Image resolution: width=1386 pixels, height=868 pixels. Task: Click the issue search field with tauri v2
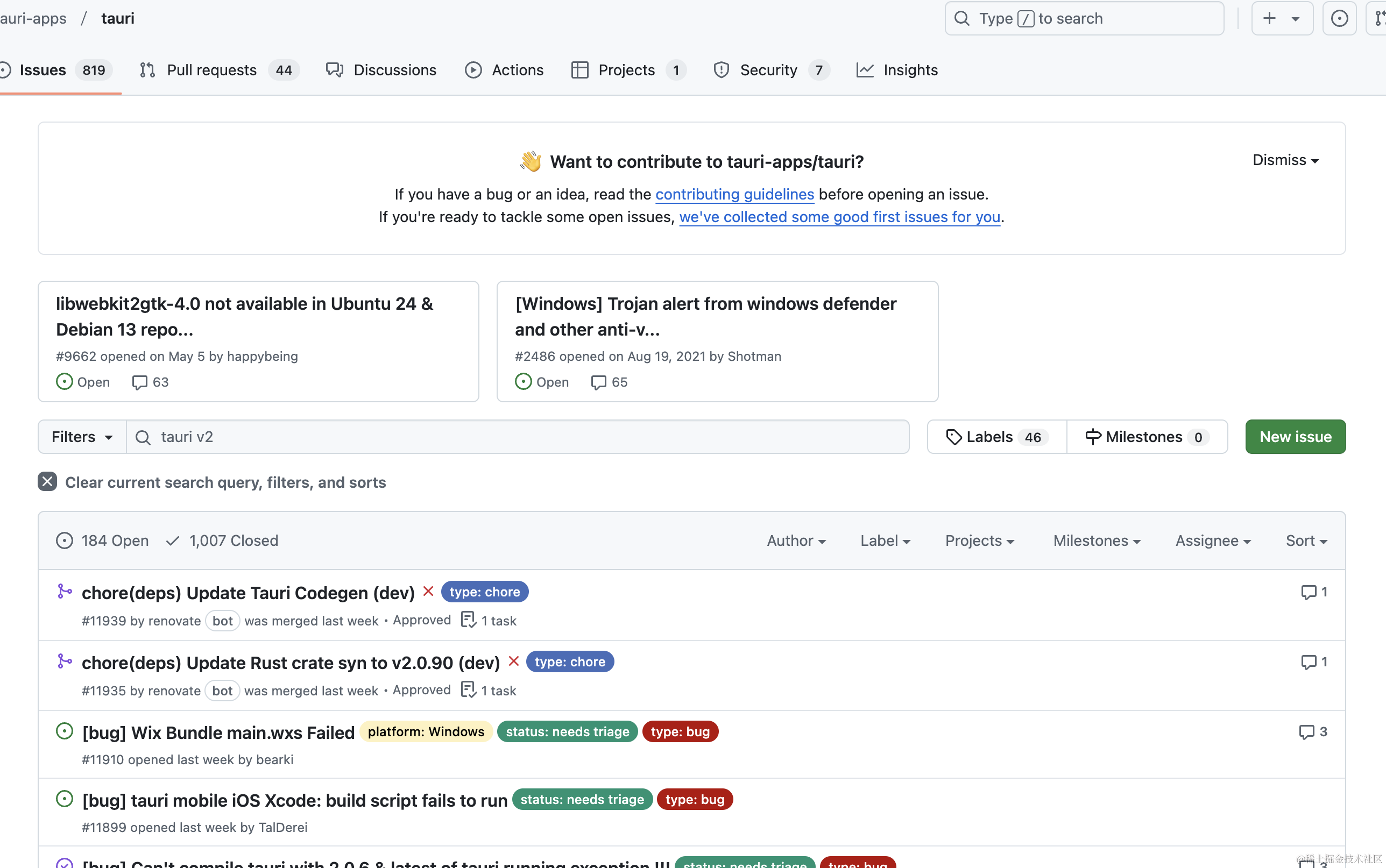tap(517, 437)
